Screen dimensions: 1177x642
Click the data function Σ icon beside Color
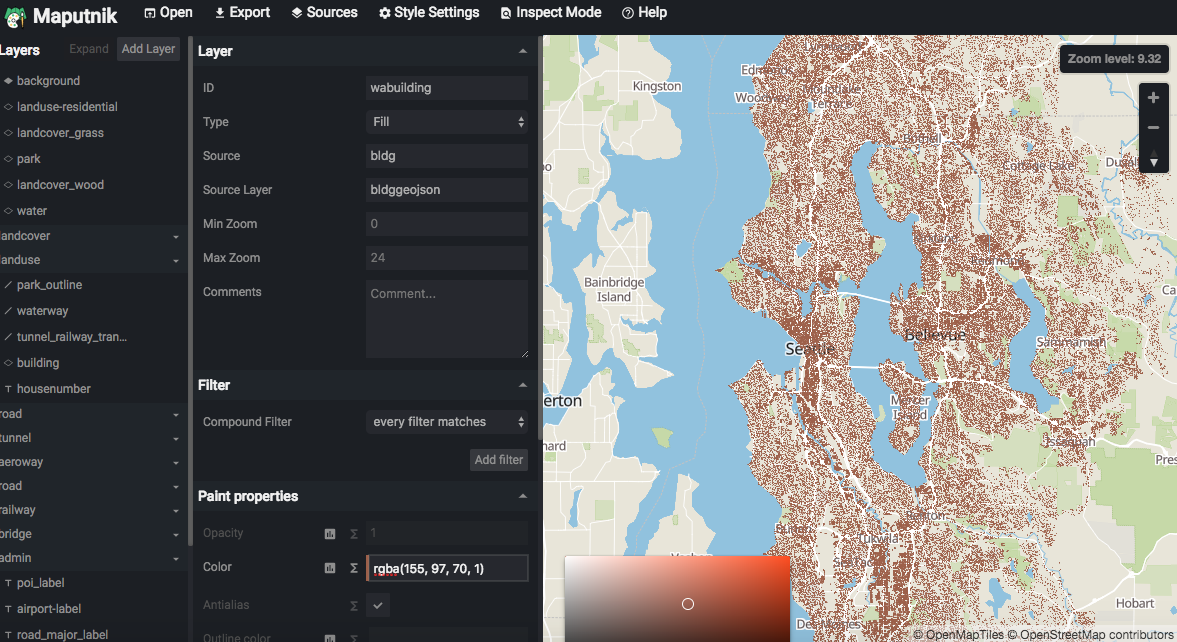(x=352, y=567)
